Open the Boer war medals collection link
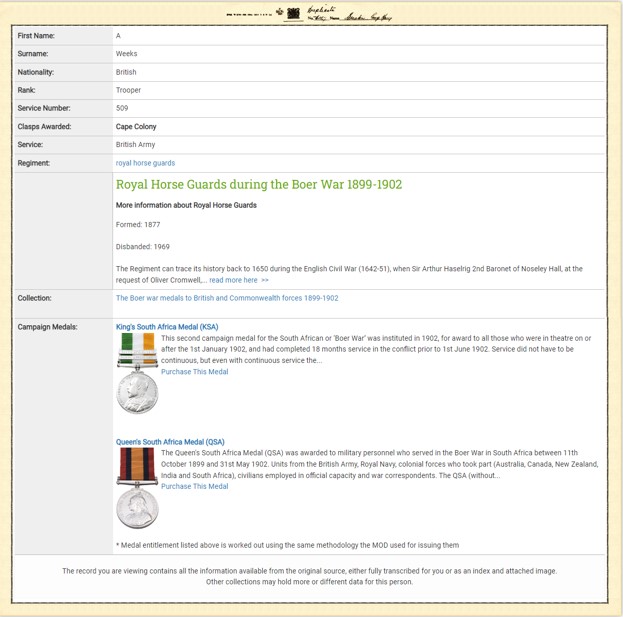Image resolution: width=623 pixels, height=617 pixels. pyautogui.click(x=227, y=298)
